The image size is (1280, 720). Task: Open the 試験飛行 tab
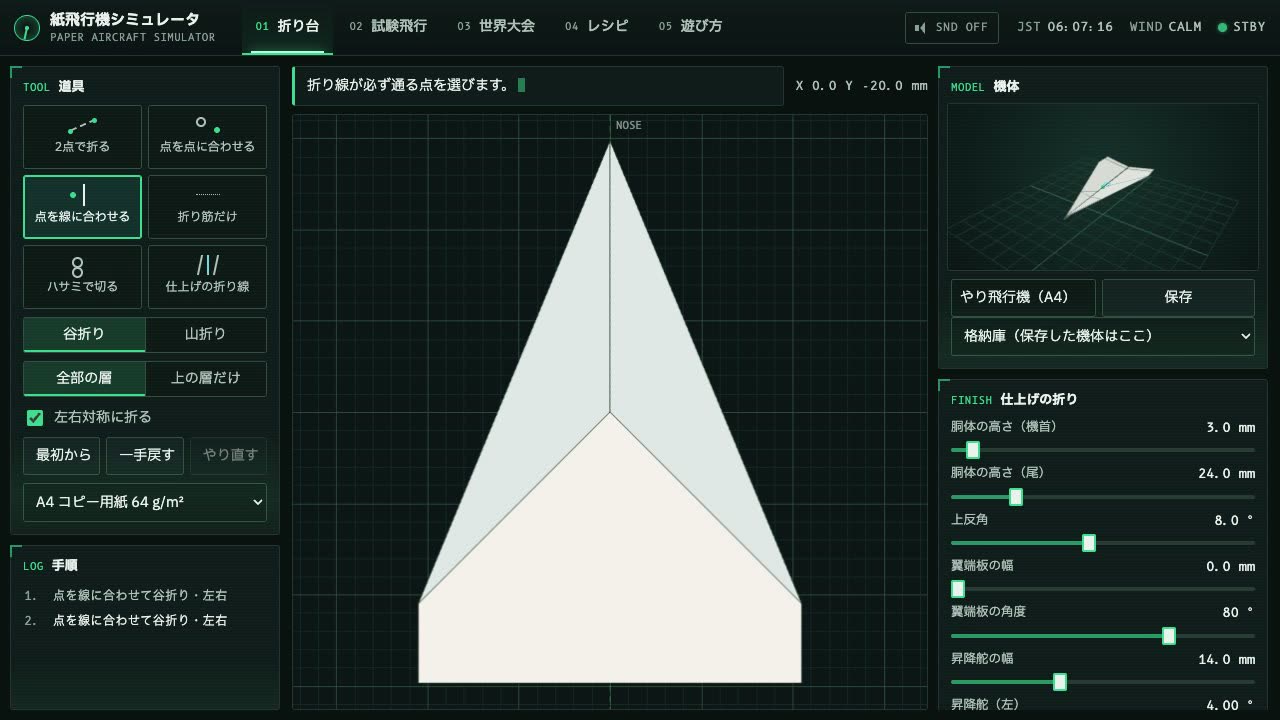tap(388, 27)
